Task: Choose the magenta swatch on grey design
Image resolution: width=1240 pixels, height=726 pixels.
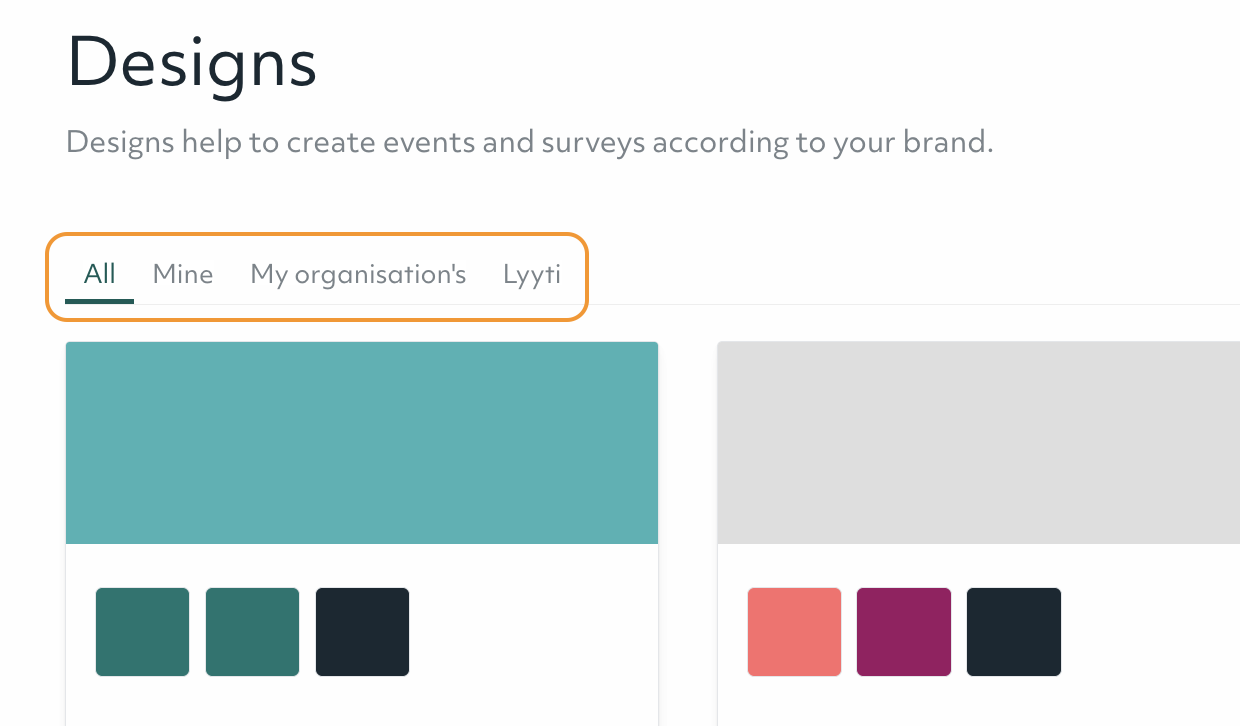Action: coord(904,632)
